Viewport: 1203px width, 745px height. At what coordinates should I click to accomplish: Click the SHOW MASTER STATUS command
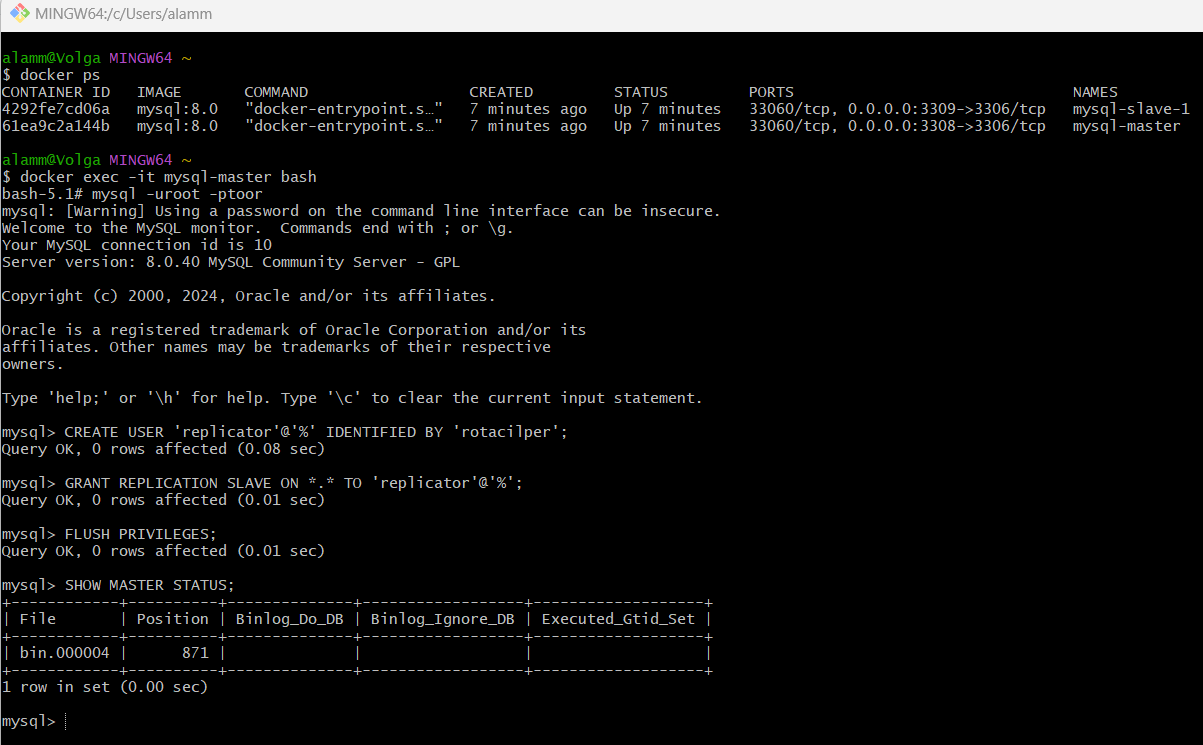point(149,585)
